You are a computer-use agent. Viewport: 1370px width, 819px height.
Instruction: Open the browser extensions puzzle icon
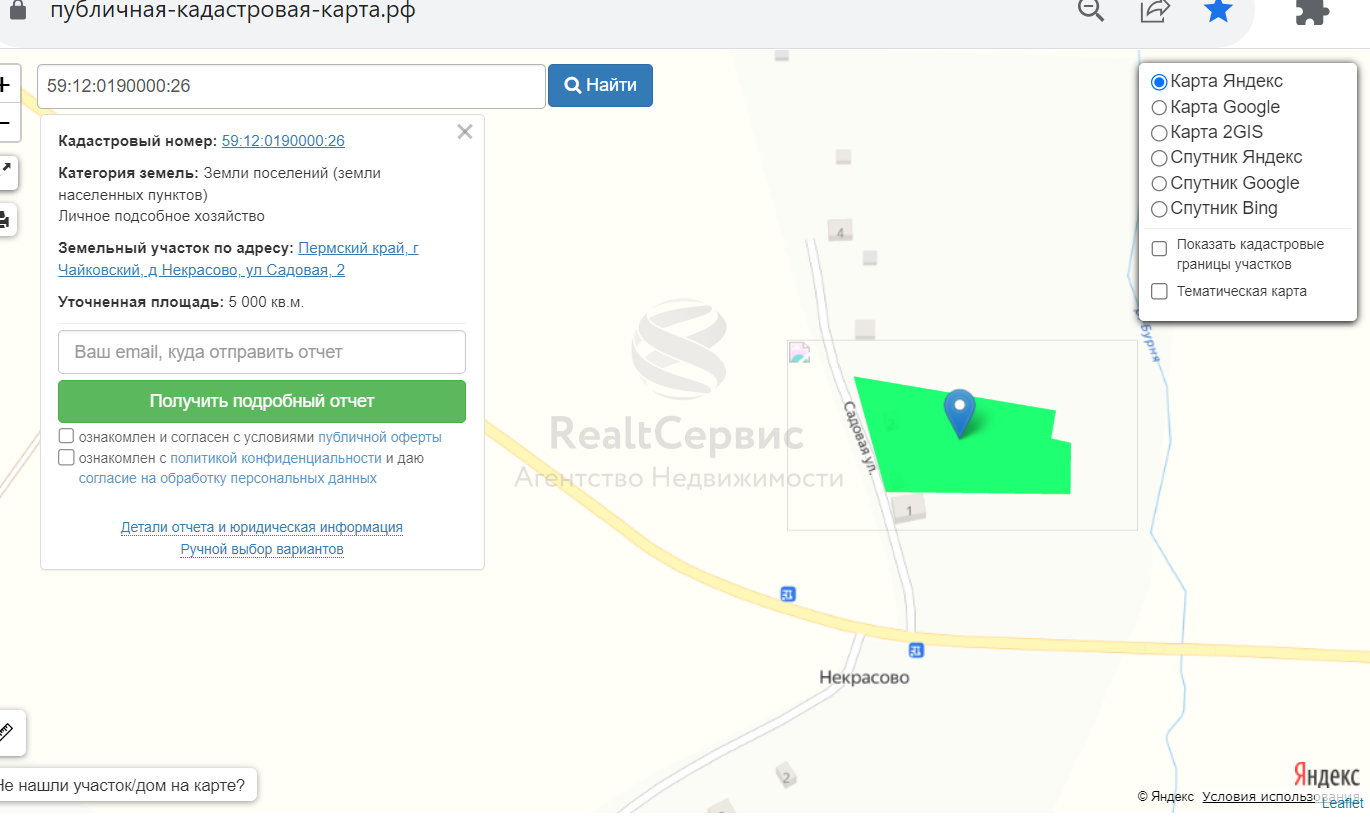pyautogui.click(x=1311, y=10)
